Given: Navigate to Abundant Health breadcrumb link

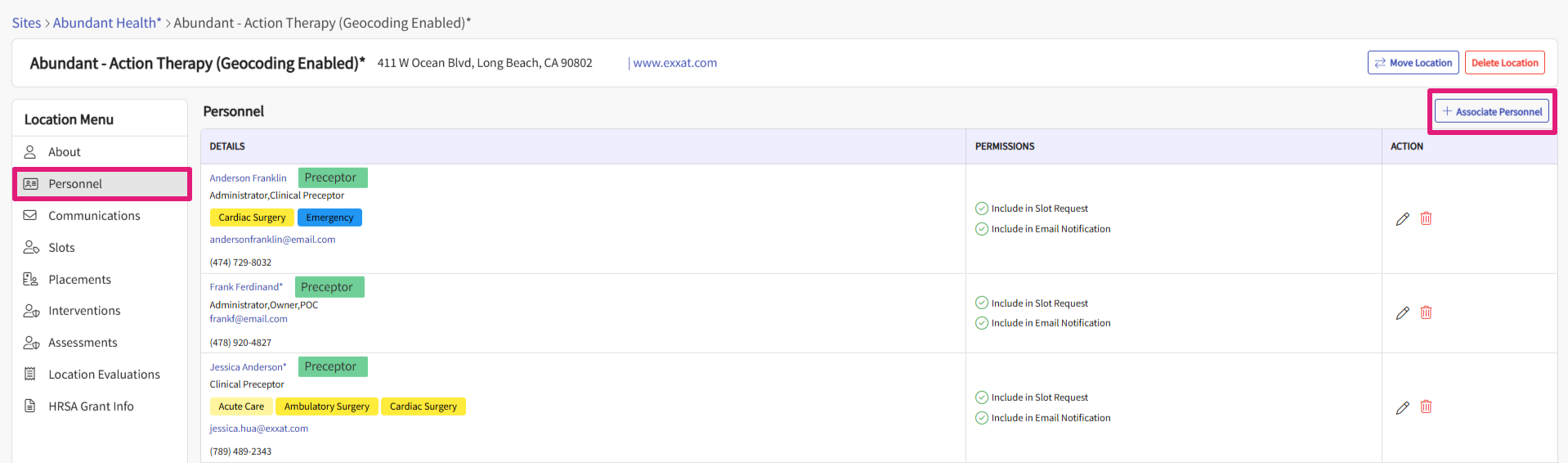Looking at the screenshot, I should tap(107, 23).
